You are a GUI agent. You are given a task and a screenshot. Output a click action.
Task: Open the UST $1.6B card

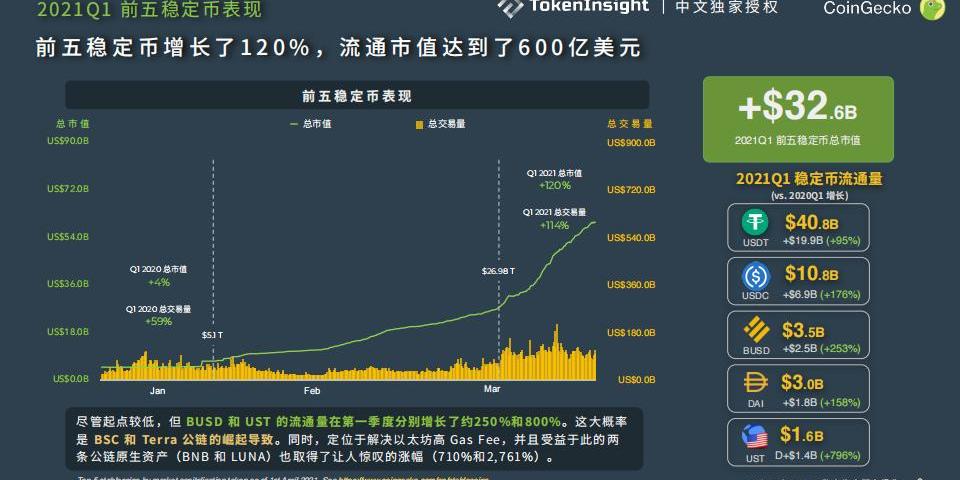pyautogui.click(x=798, y=442)
